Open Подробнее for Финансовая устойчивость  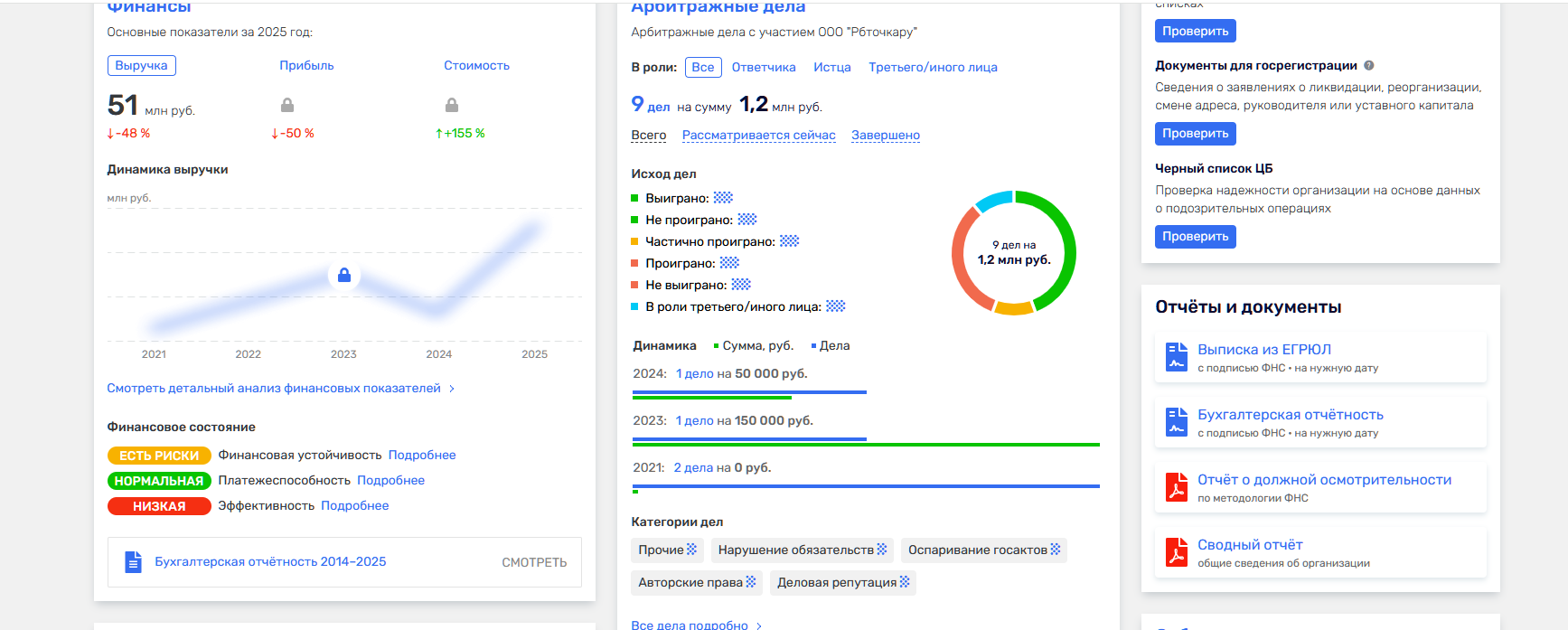tap(422, 456)
